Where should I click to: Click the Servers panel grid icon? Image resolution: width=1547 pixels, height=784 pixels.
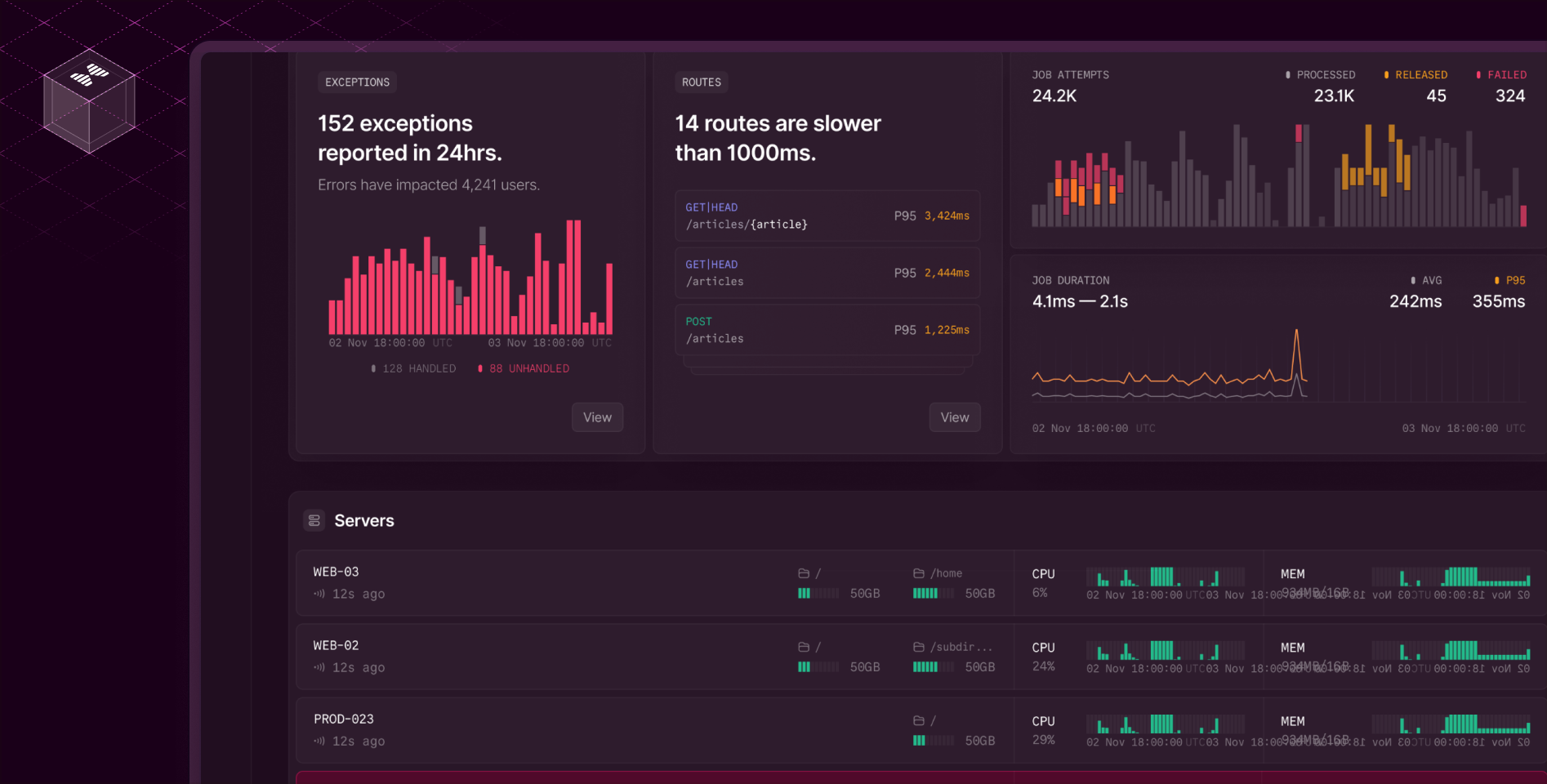314,520
